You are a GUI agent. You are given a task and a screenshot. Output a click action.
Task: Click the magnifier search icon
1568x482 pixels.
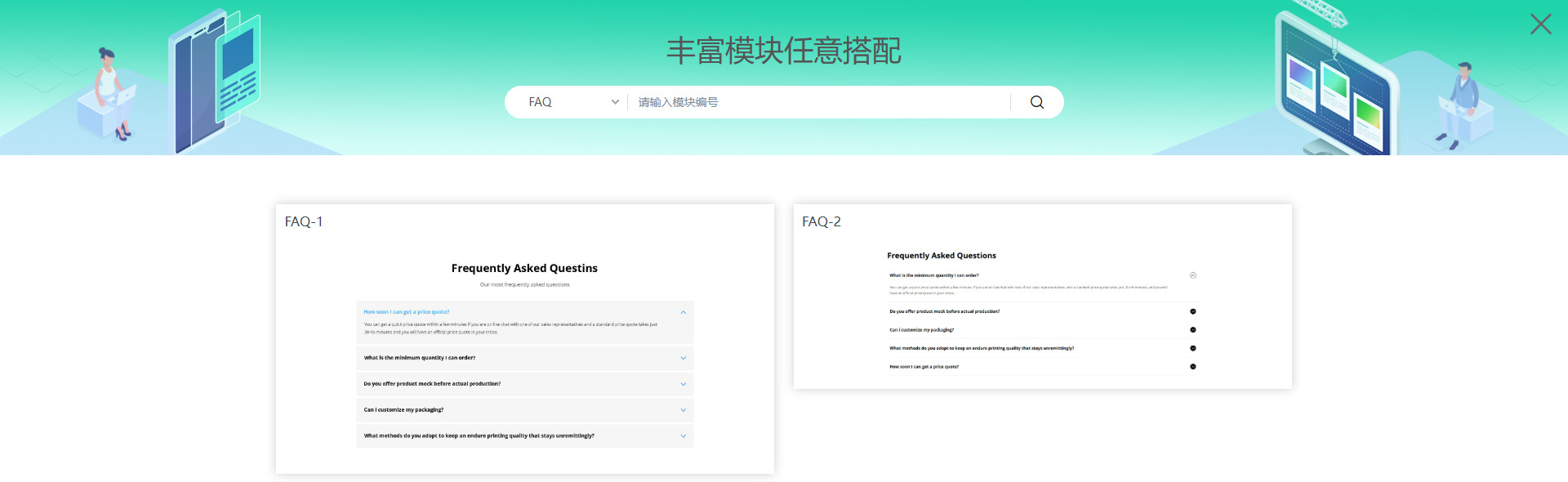(x=1036, y=102)
